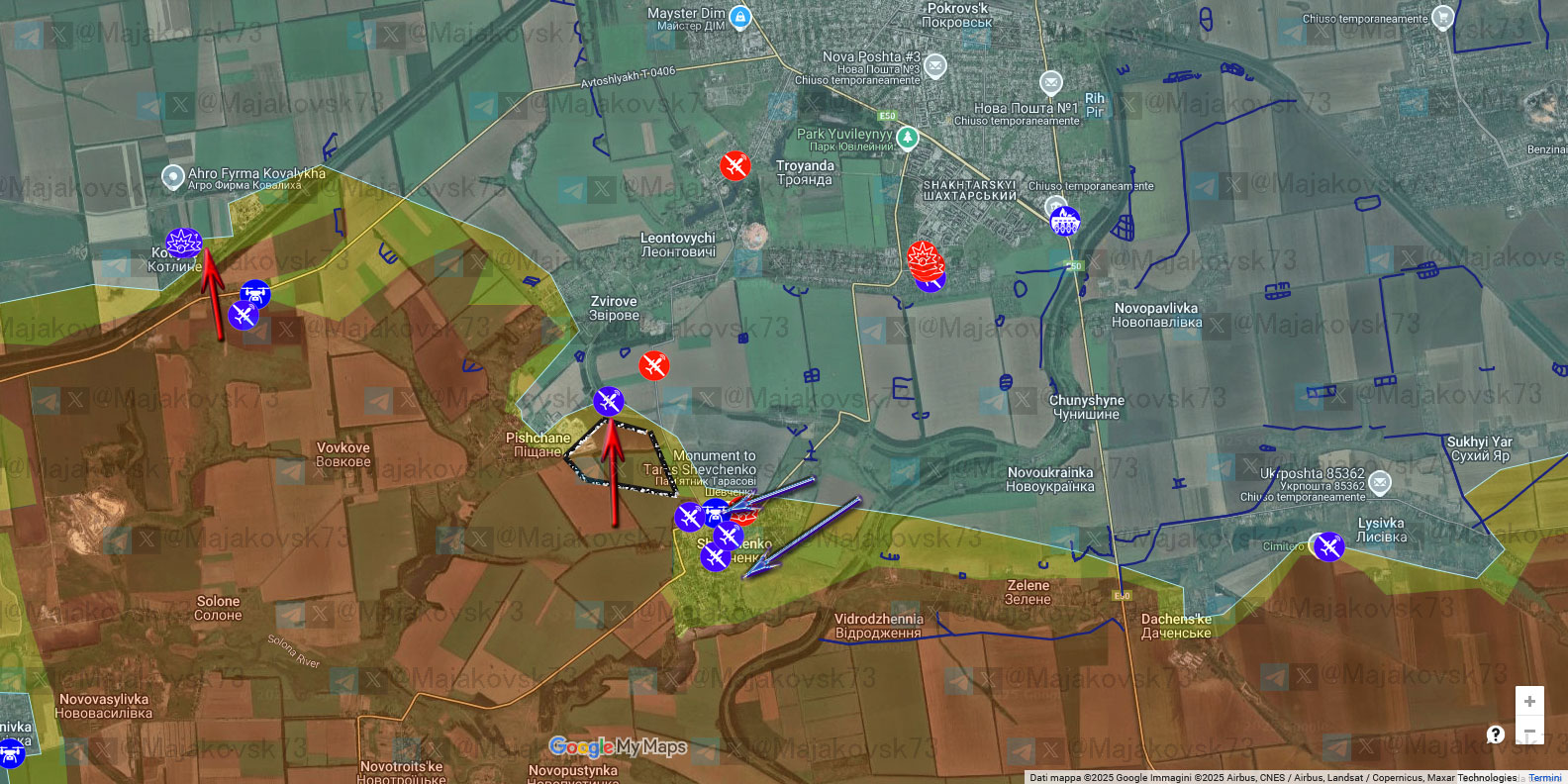The height and width of the screenshot is (784, 1568).
Task: Select the Novopavlivka label
Action: [x=1156, y=315]
